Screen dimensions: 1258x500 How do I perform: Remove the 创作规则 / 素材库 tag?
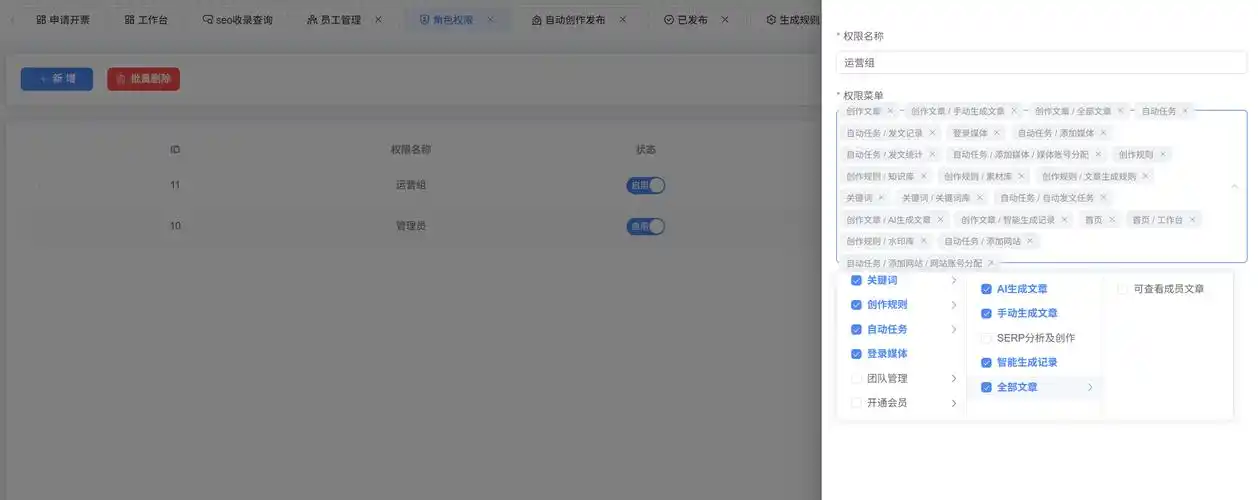pos(1021,176)
